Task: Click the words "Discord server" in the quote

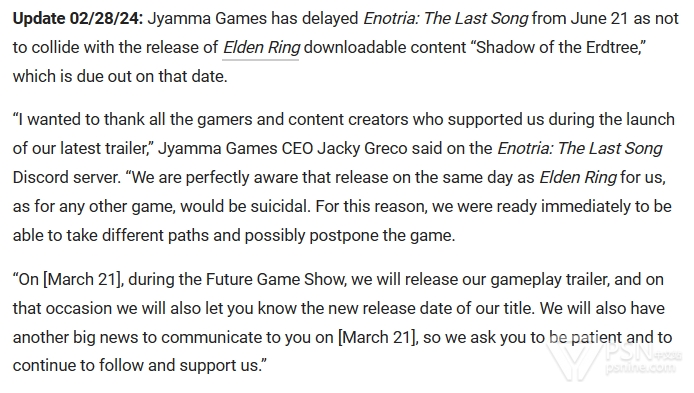Action: 66,177
